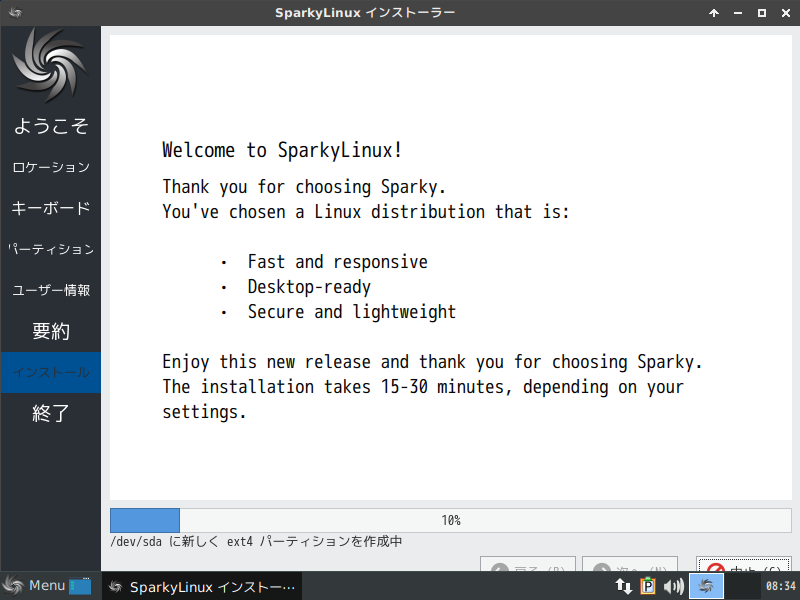800x600 pixels.
Task: Select the 要約 step in sidebar
Action: tap(51, 331)
